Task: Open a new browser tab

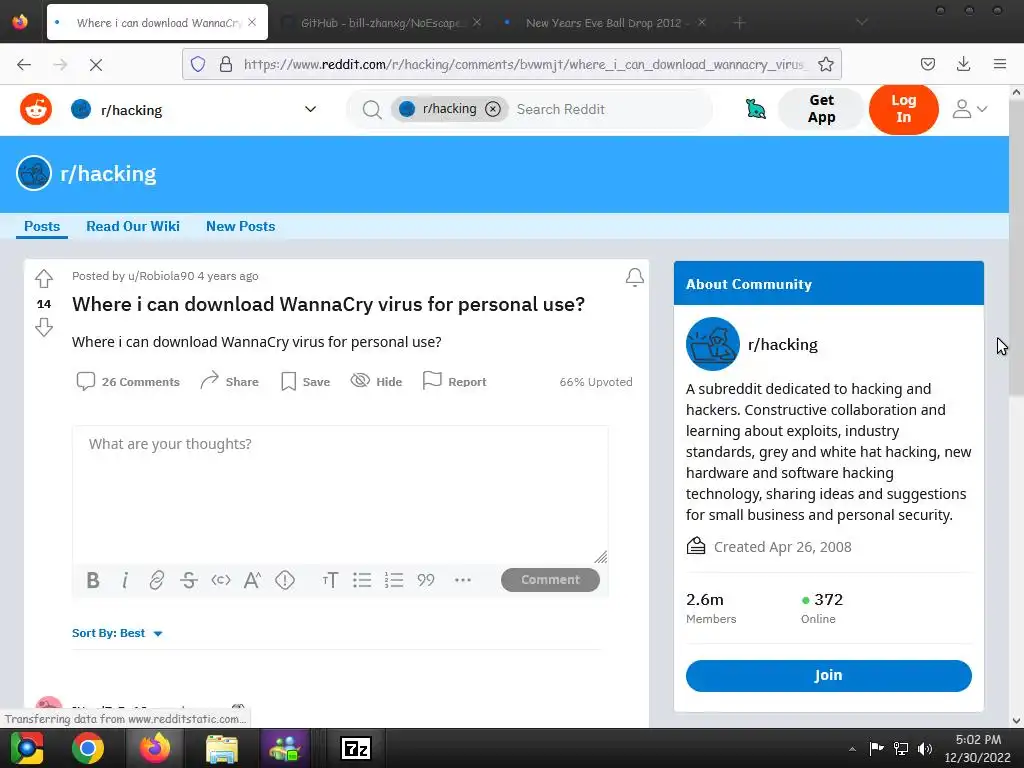Action: (739, 23)
